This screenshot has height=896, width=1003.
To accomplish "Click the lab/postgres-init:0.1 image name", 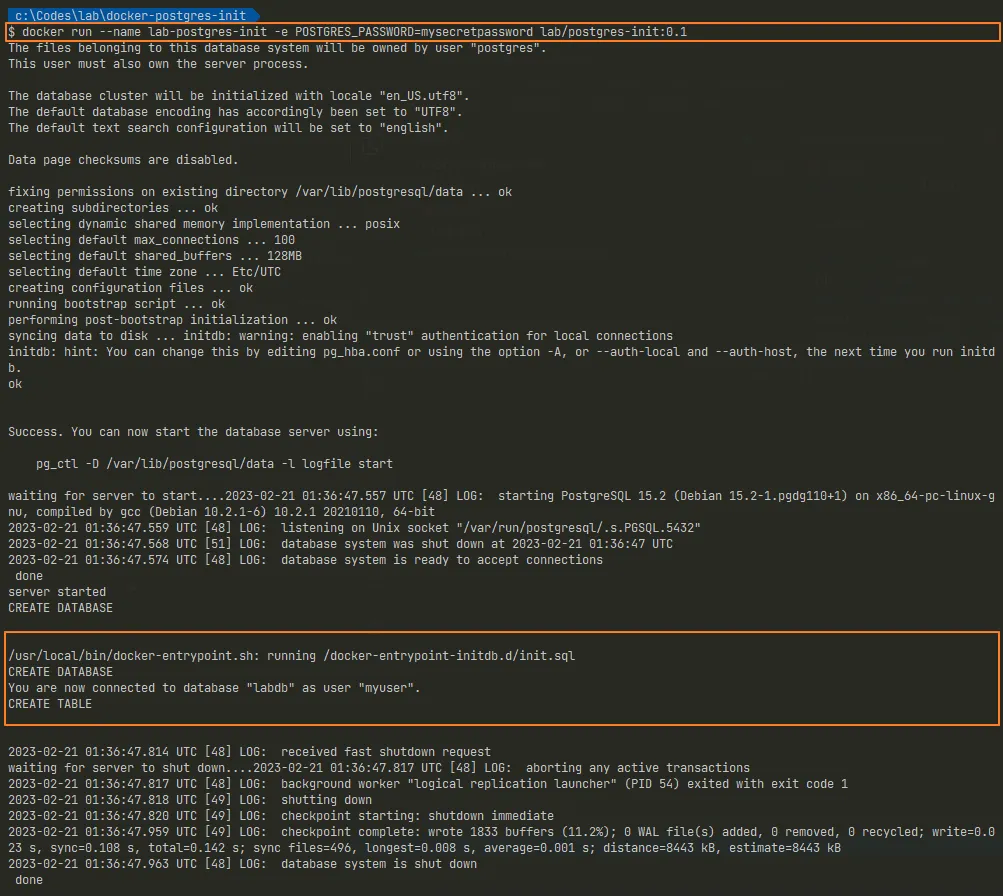I will tap(614, 32).
